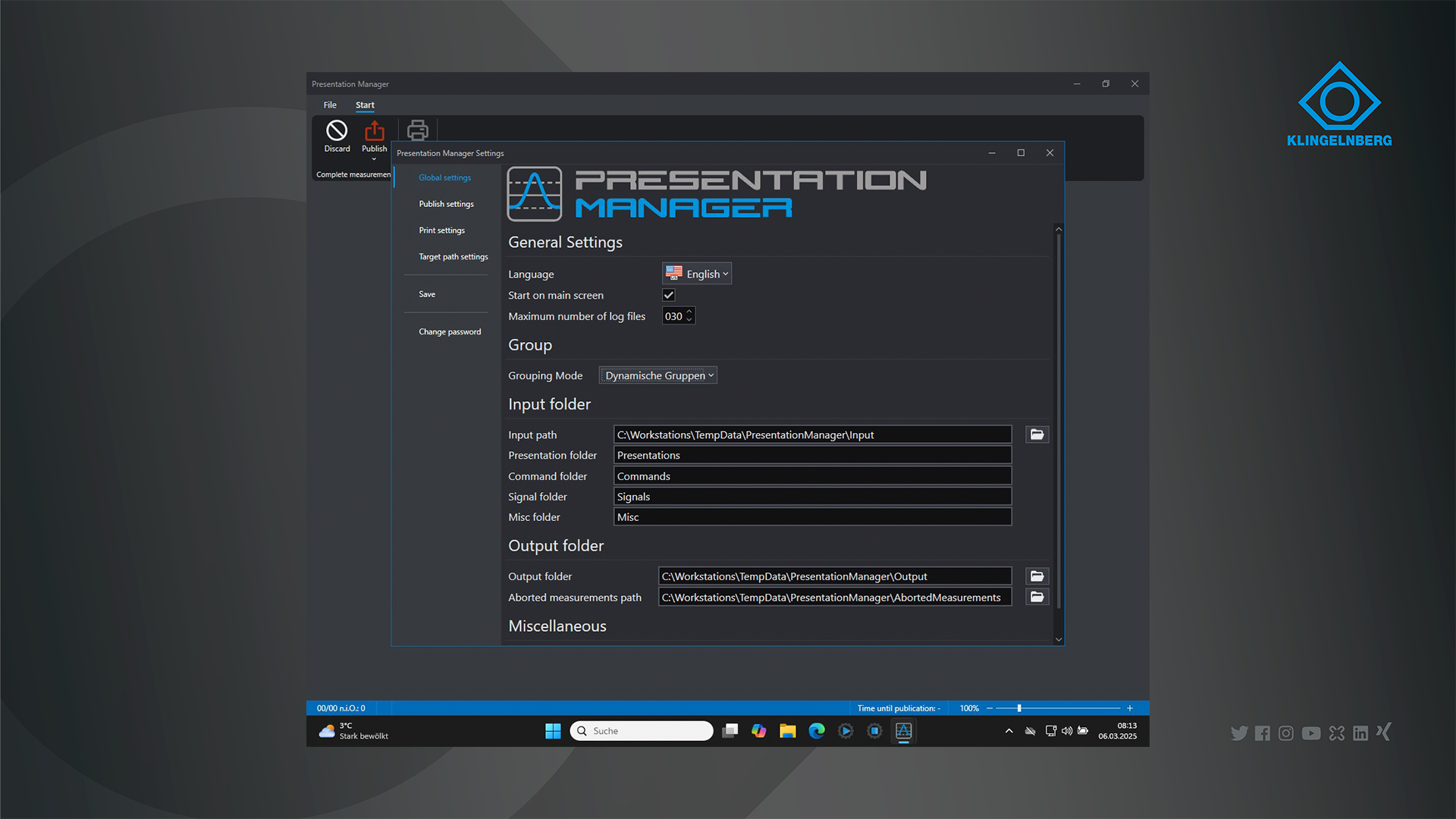Click the 100% zoom value
Image resolution: width=1456 pixels, height=819 pixels.
point(969,708)
